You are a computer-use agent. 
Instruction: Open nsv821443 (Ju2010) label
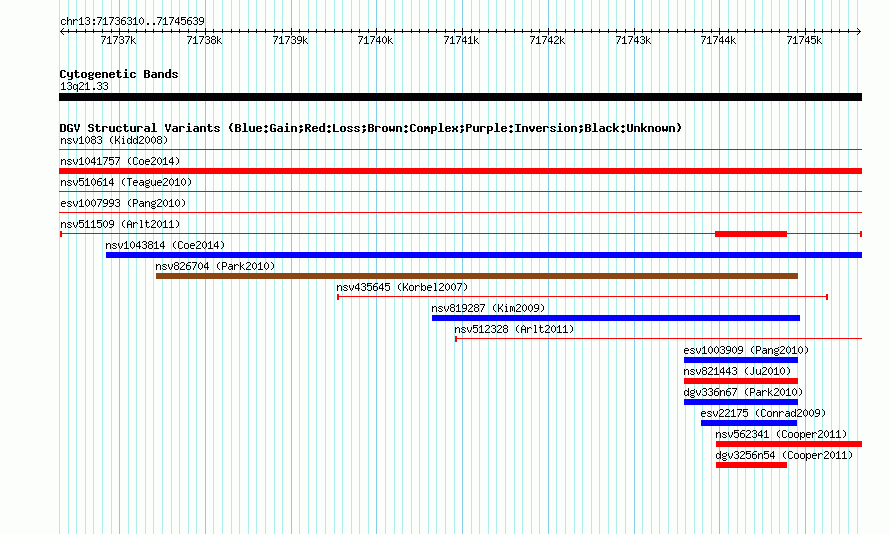pyautogui.click(x=737, y=371)
